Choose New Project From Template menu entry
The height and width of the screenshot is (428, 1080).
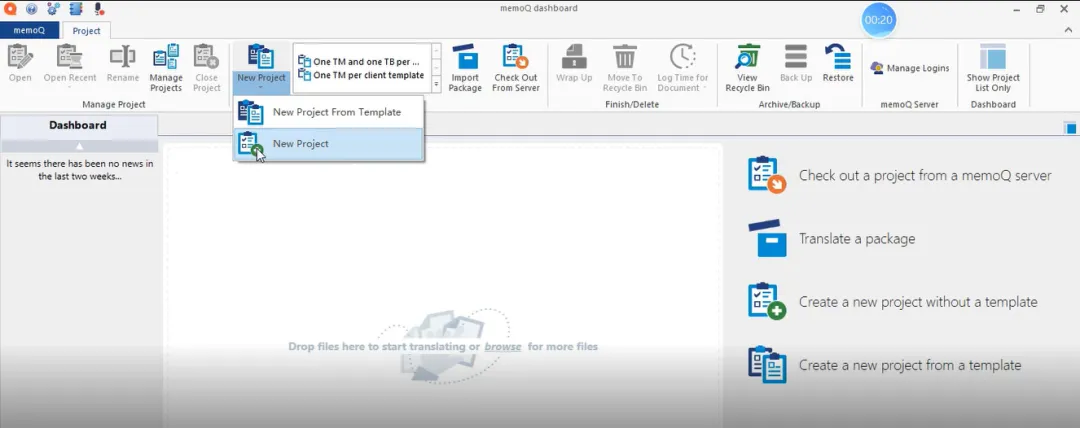pyautogui.click(x=336, y=112)
